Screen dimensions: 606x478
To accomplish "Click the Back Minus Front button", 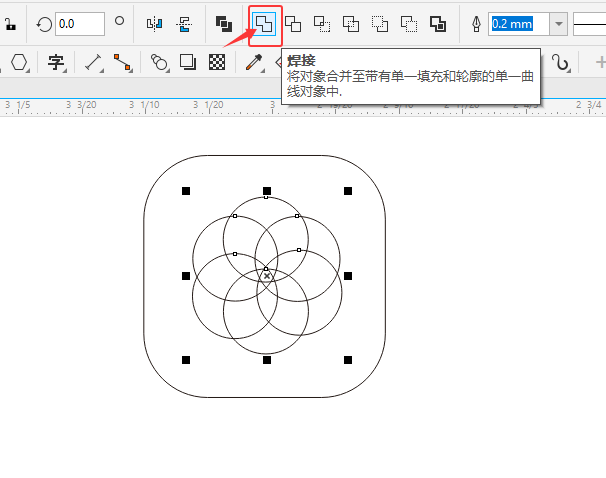I will click(409, 24).
